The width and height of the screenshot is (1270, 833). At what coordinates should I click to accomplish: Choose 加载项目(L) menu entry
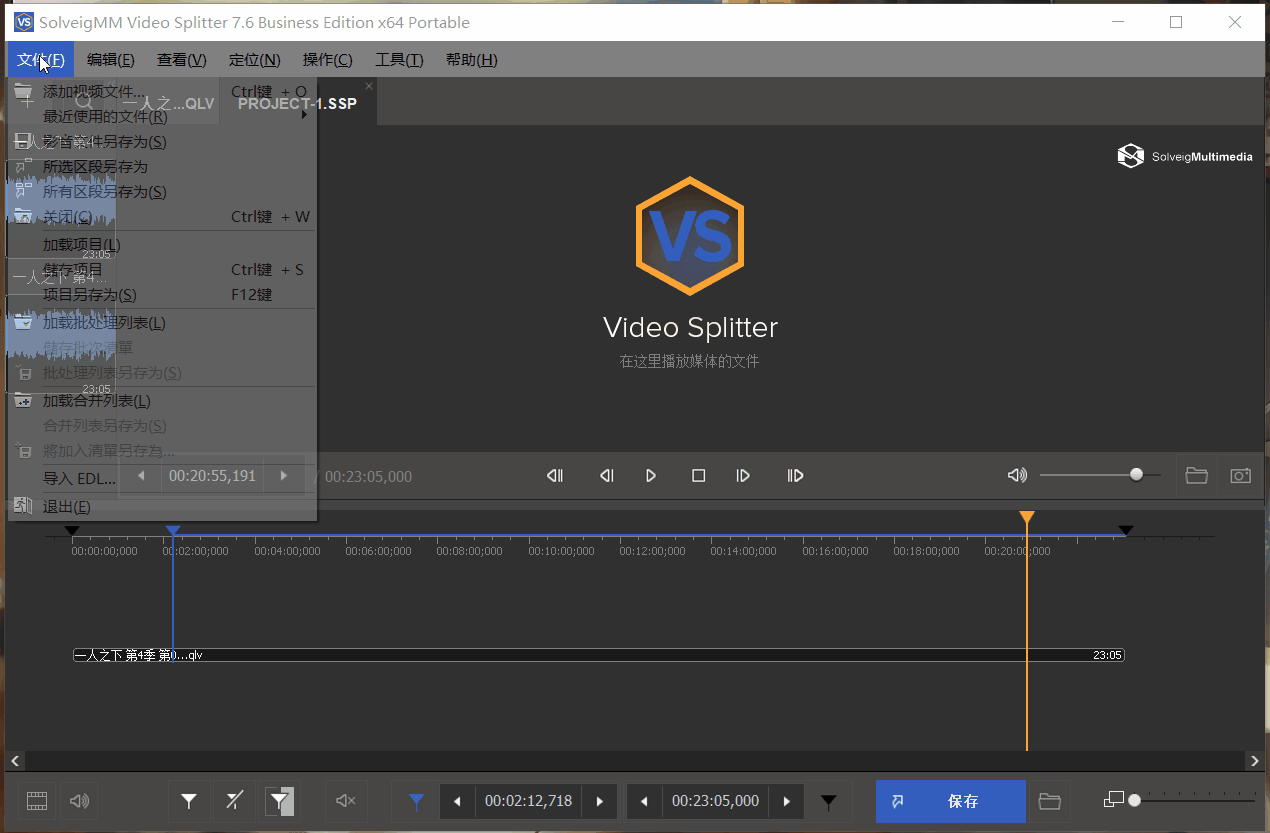click(162, 245)
